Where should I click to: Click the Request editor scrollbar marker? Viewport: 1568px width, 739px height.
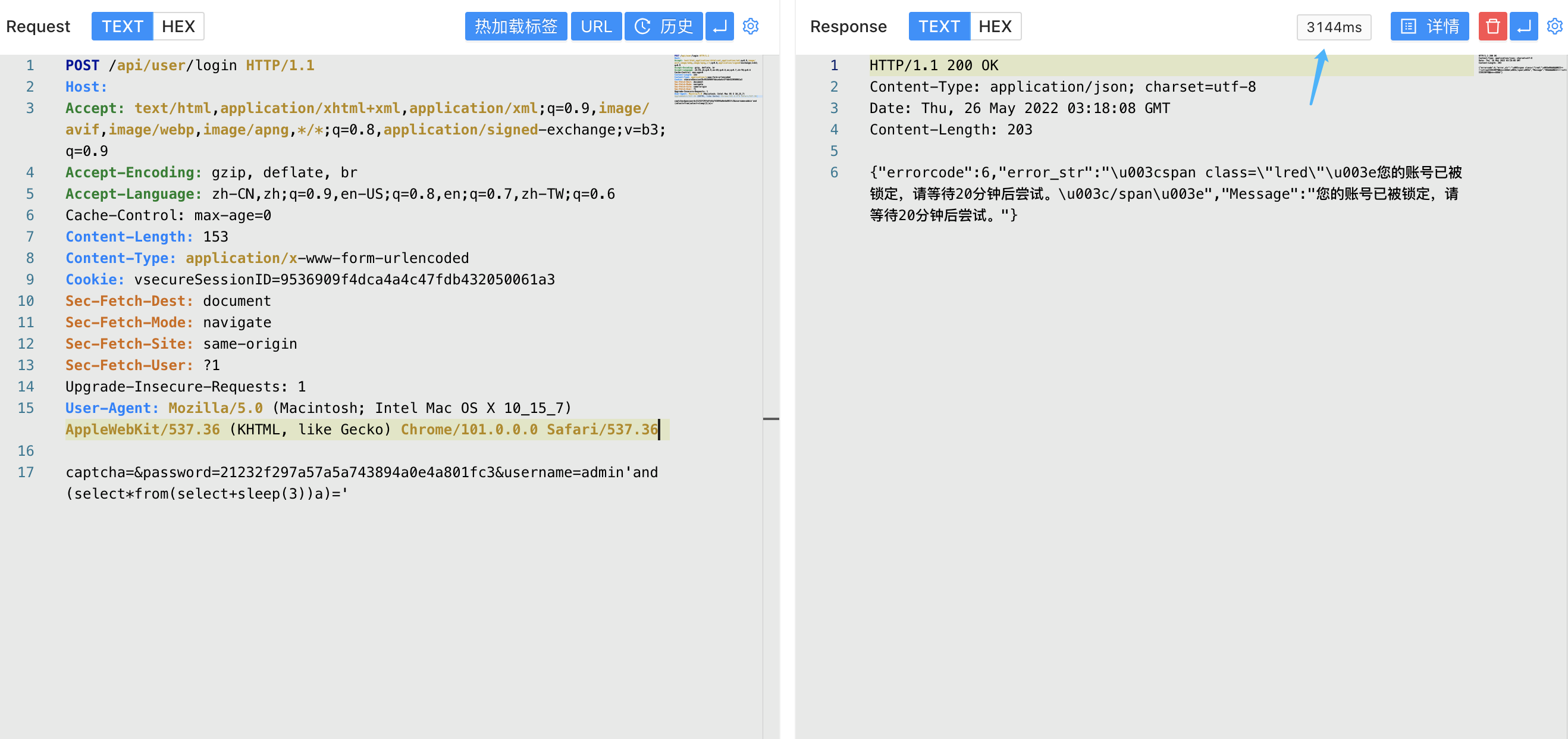[x=770, y=419]
